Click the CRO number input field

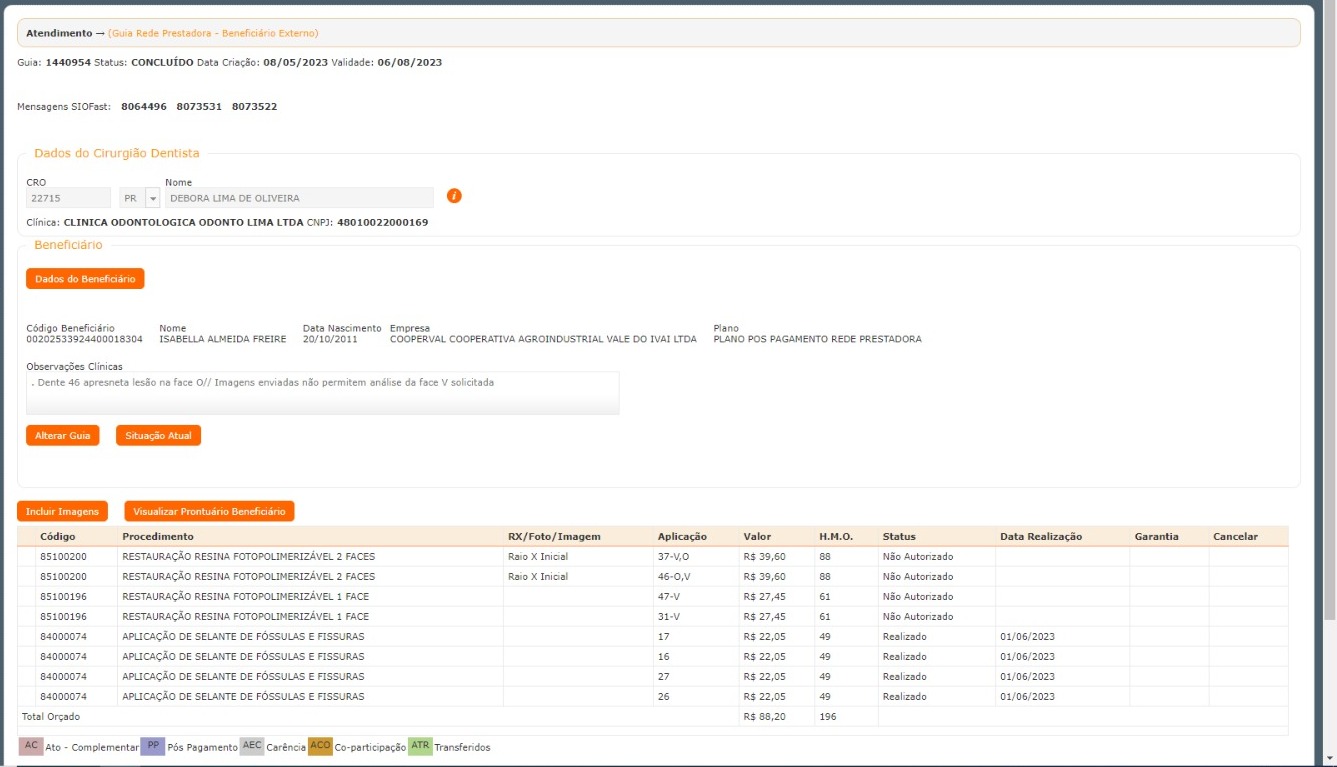68,198
